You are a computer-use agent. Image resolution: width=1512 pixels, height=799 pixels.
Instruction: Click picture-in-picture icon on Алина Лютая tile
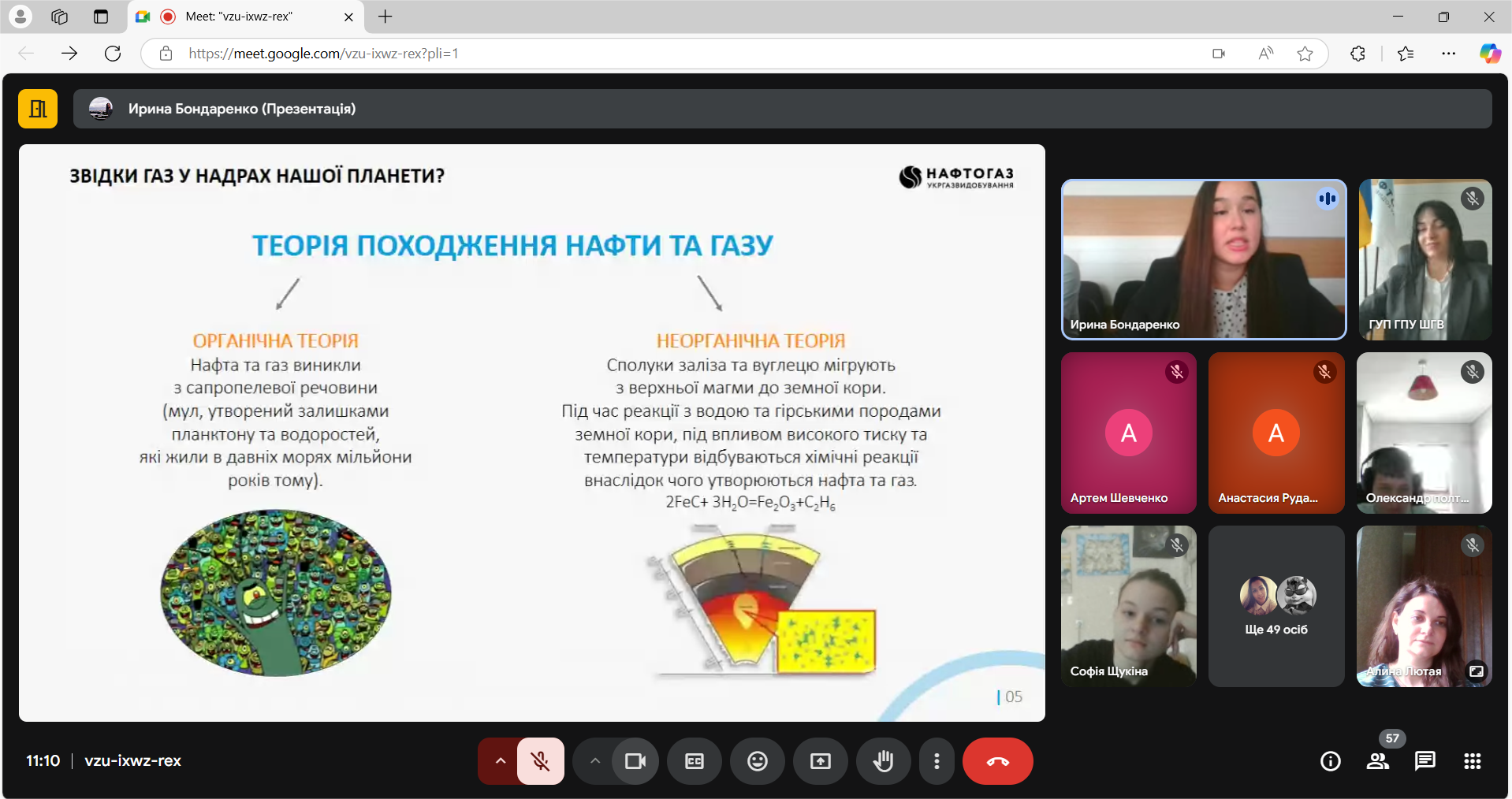1476,671
